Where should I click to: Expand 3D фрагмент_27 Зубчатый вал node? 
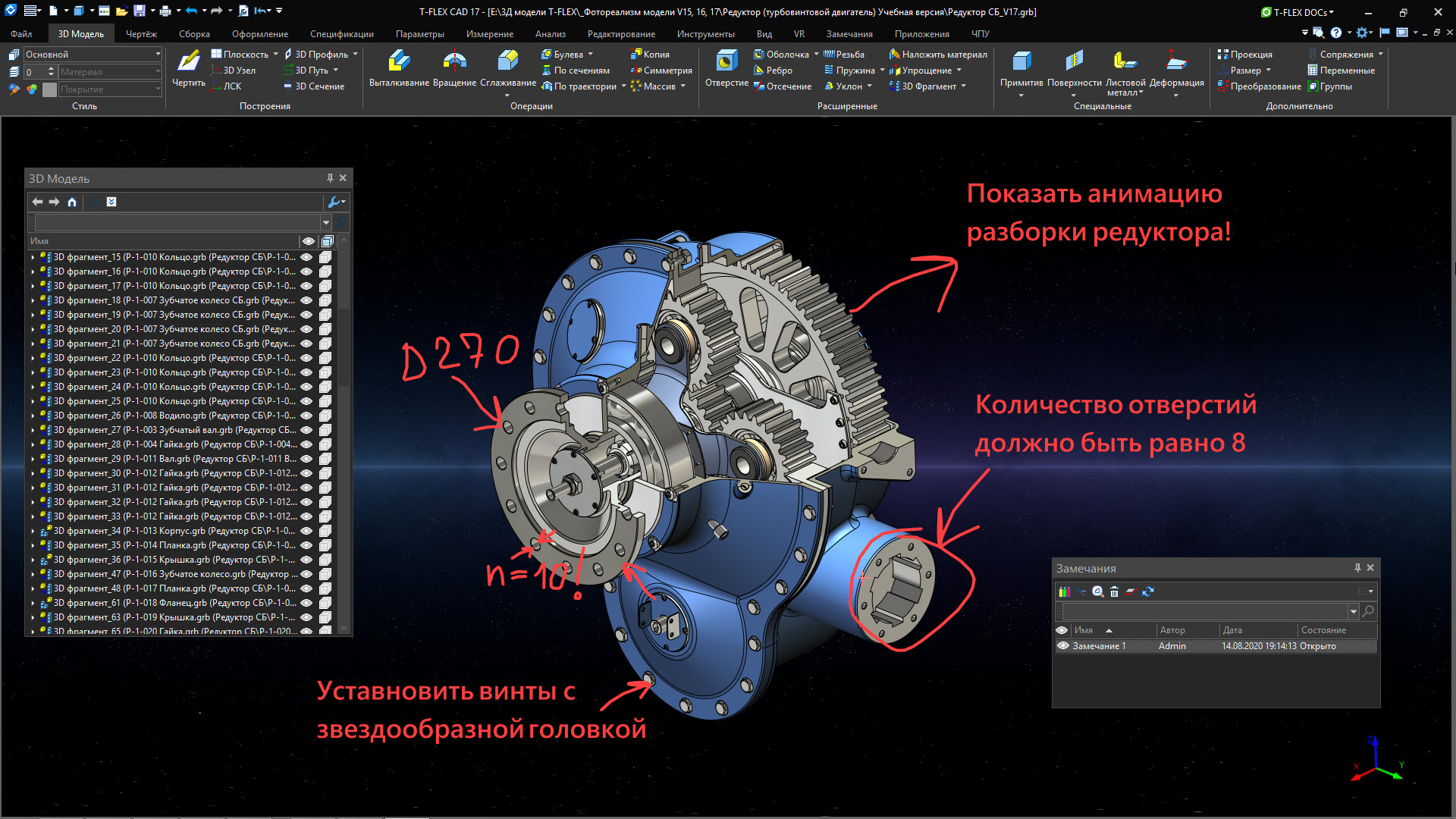[x=33, y=430]
